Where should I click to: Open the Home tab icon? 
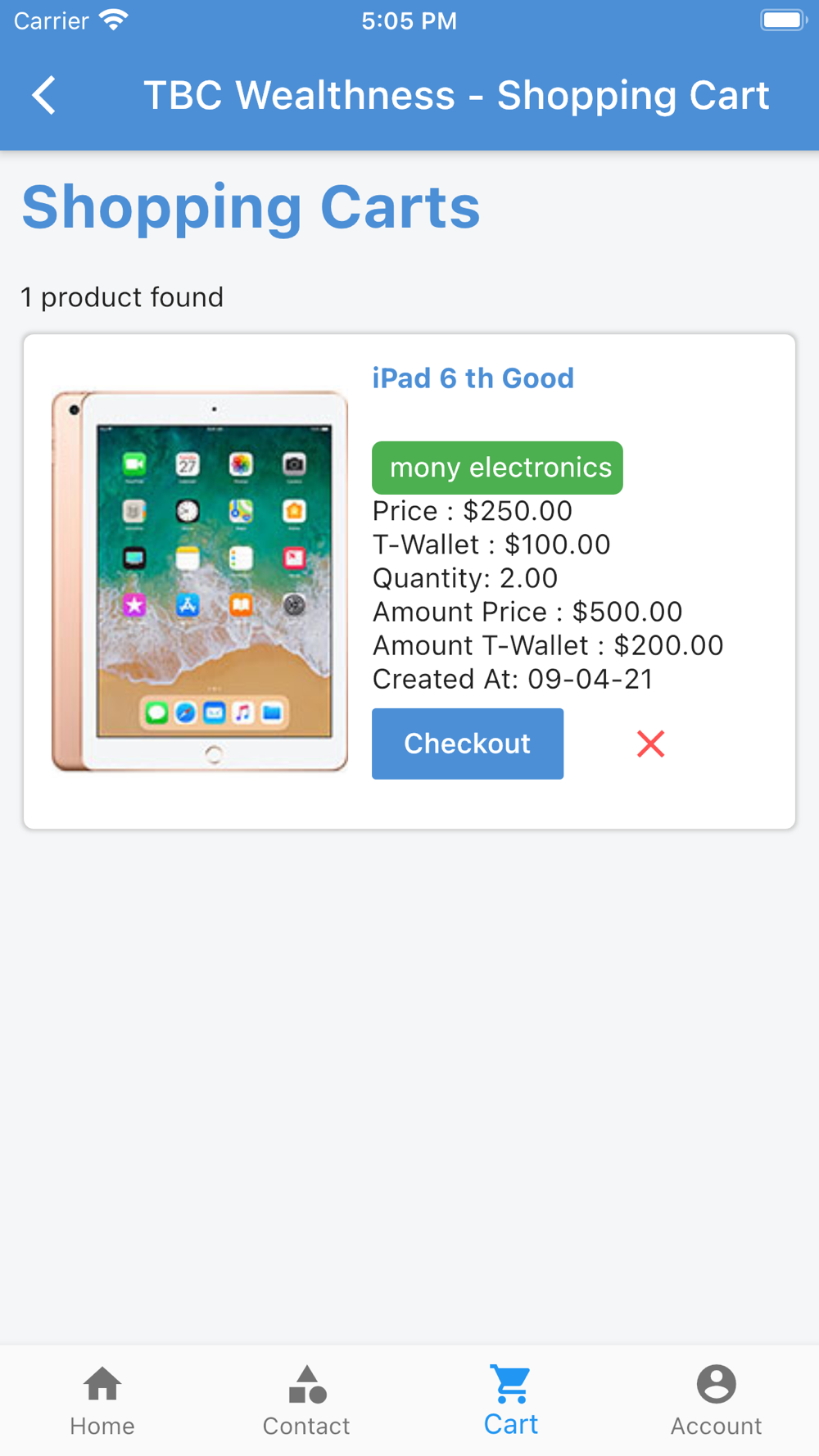point(102,1384)
